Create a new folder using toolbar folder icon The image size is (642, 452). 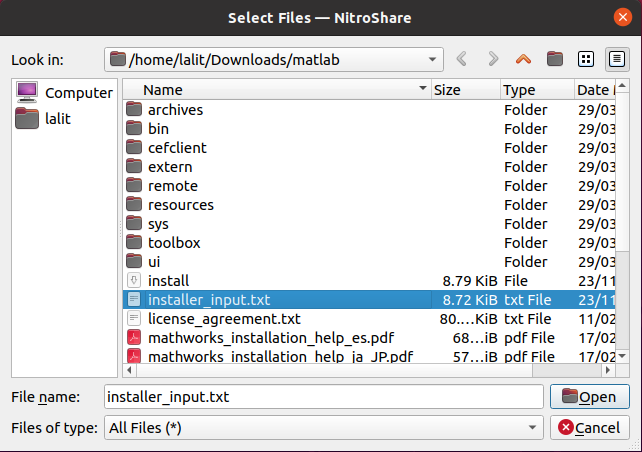(554, 59)
